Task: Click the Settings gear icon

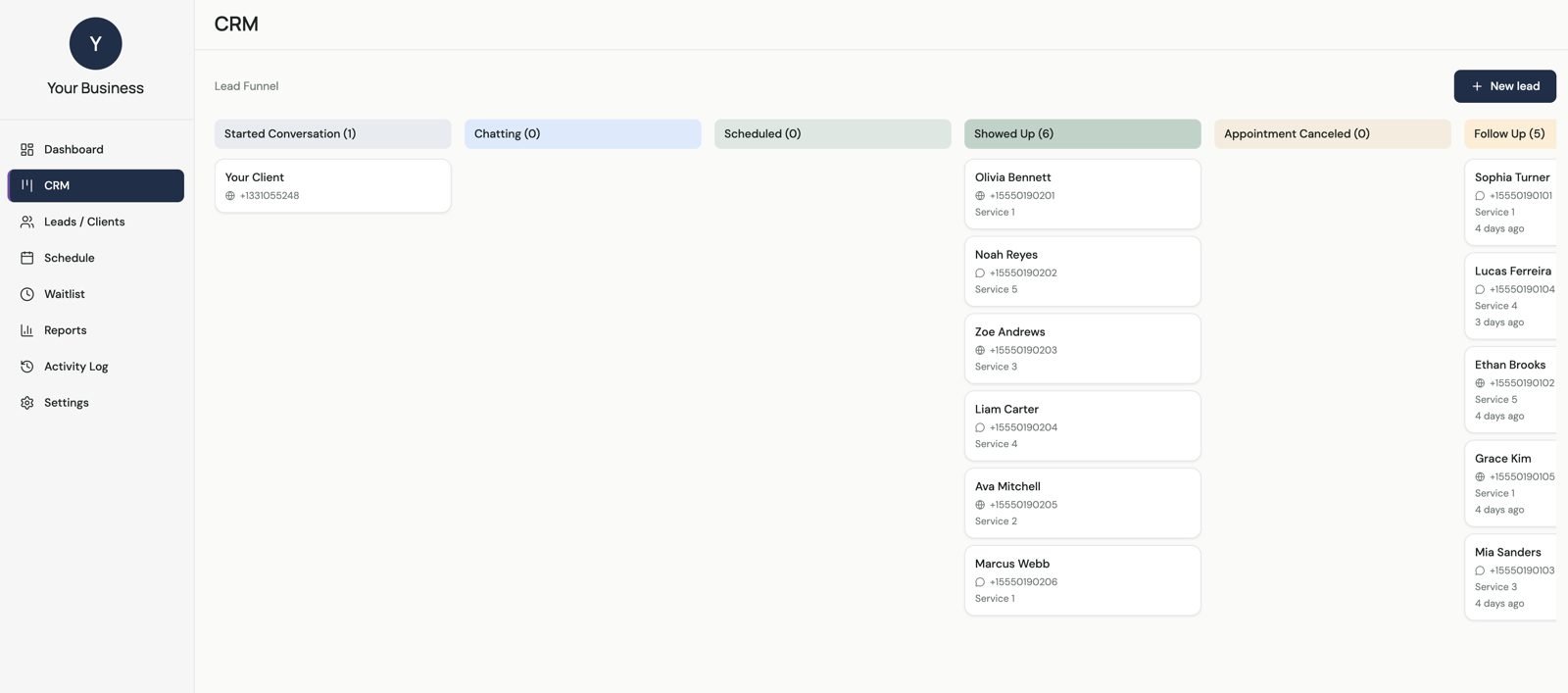Action: pyautogui.click(x=26, y=403)
